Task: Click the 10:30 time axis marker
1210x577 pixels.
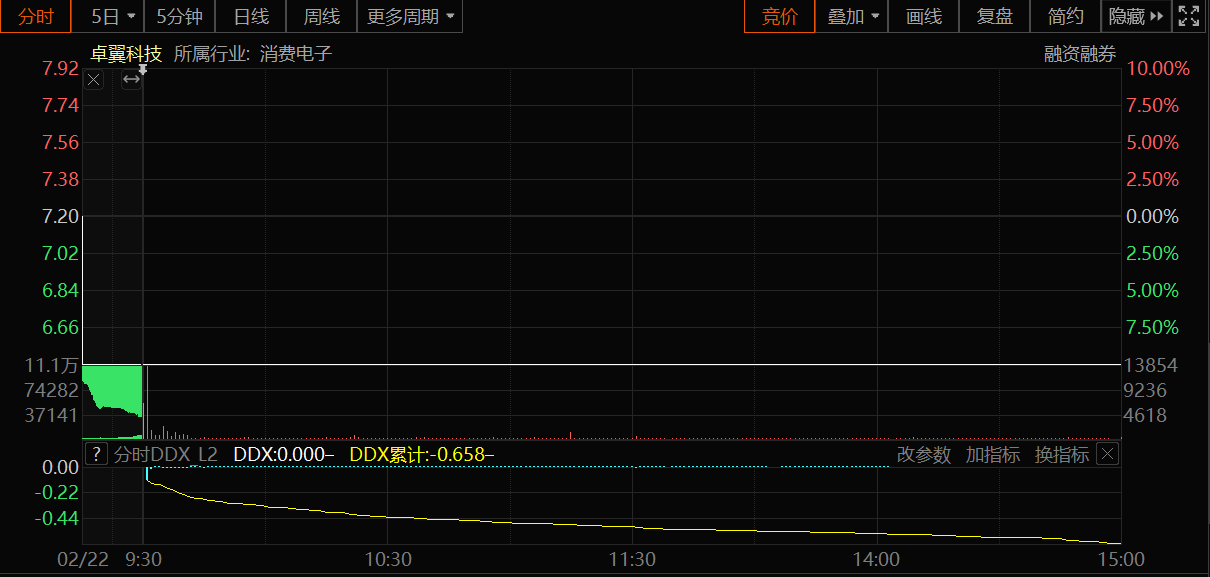Action: tap(388, 559)
